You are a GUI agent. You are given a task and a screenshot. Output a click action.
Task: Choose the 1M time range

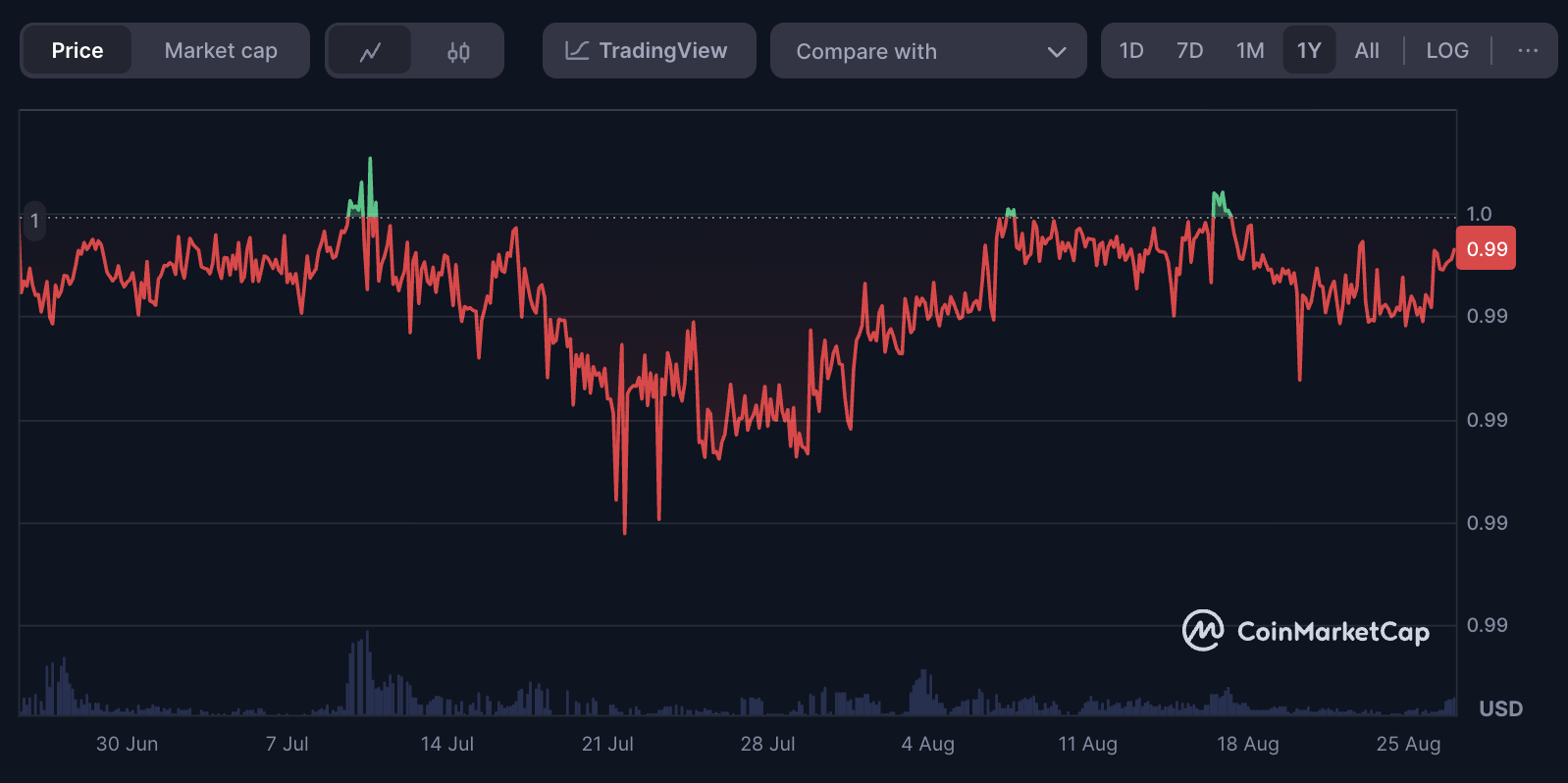(1250, 51)
